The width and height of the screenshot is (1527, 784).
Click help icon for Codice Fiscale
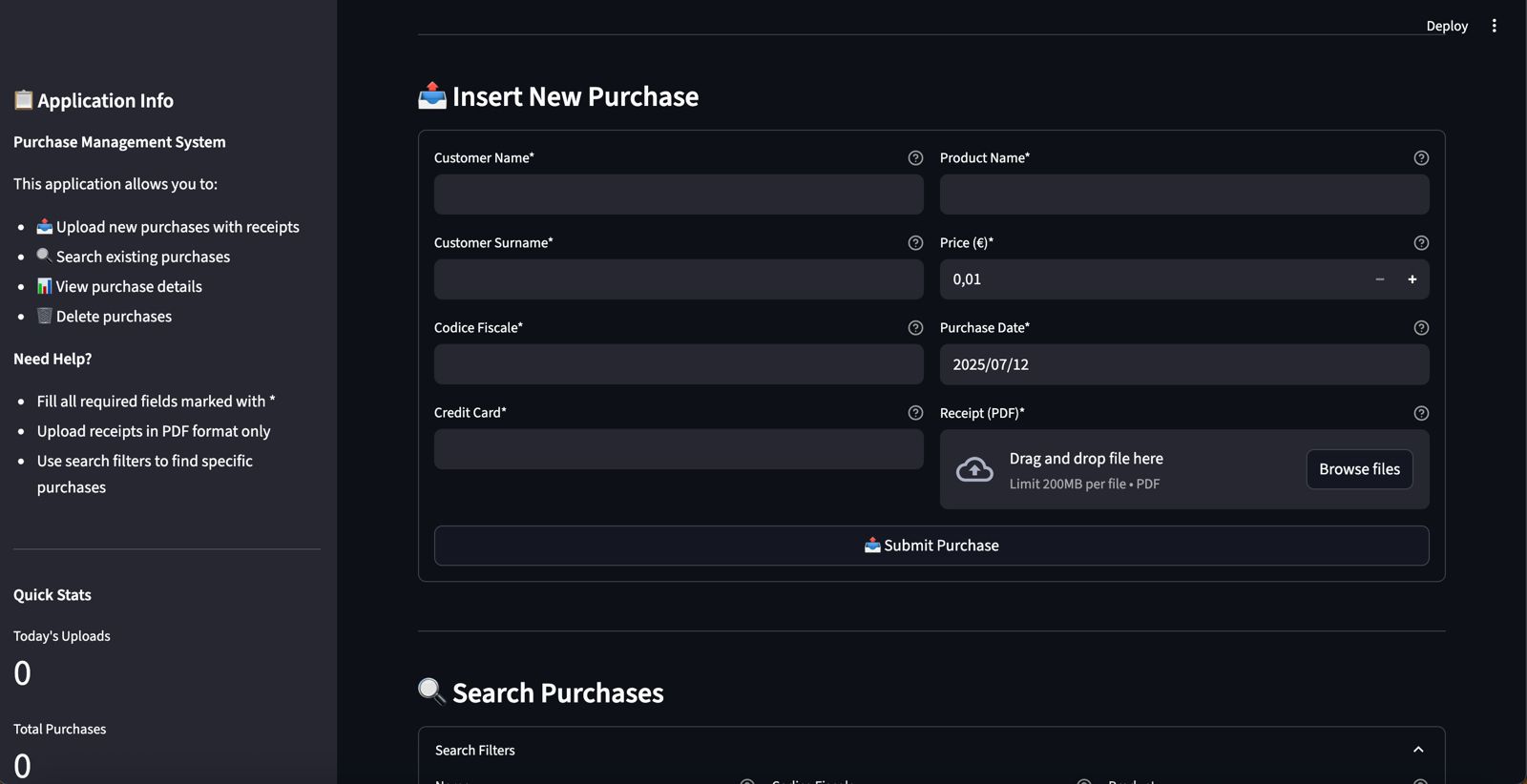click(915, 328)
